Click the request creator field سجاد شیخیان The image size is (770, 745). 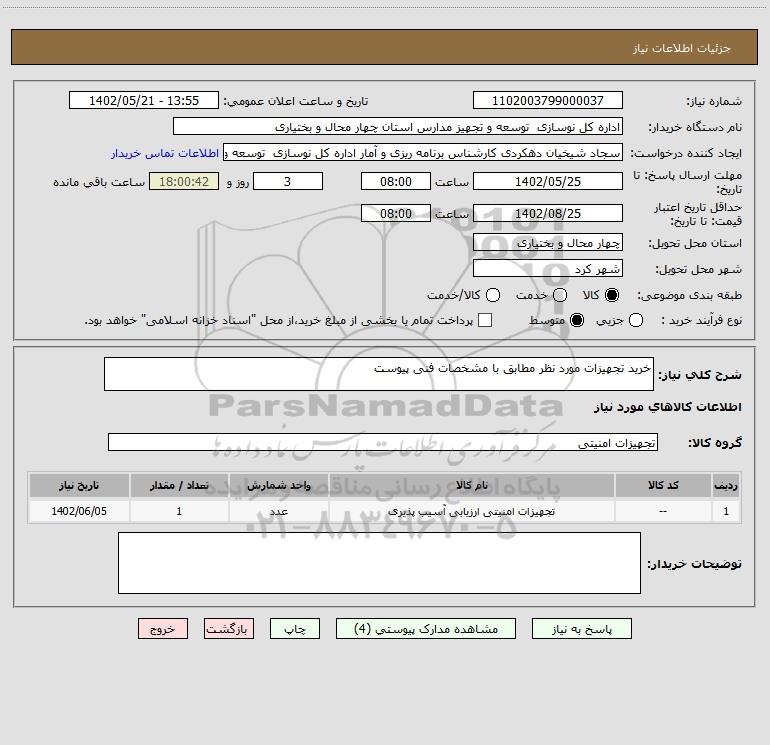(423, 152)
